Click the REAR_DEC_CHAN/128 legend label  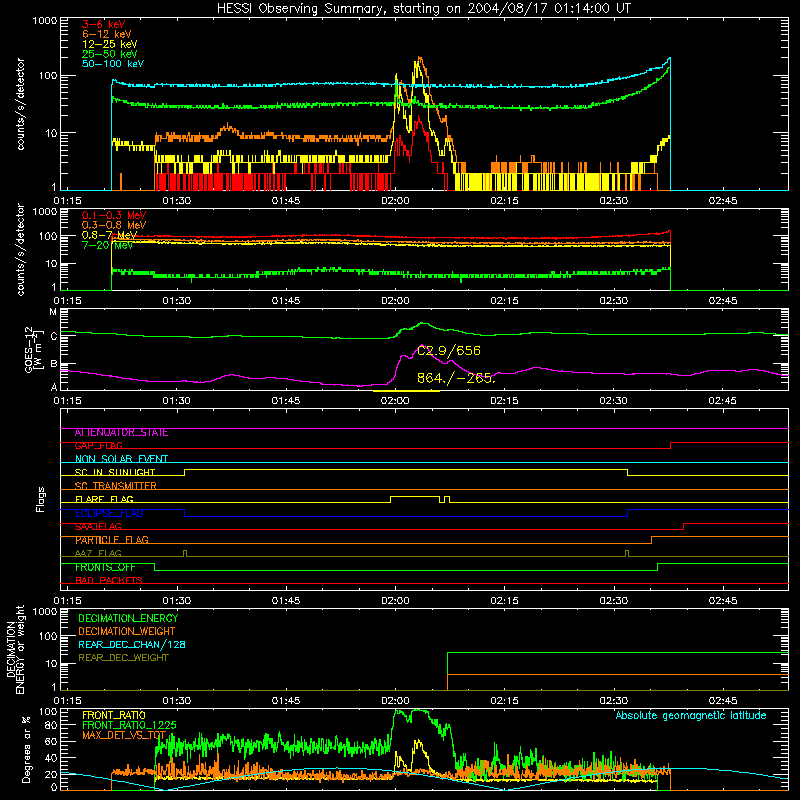(x=132, y=644)
